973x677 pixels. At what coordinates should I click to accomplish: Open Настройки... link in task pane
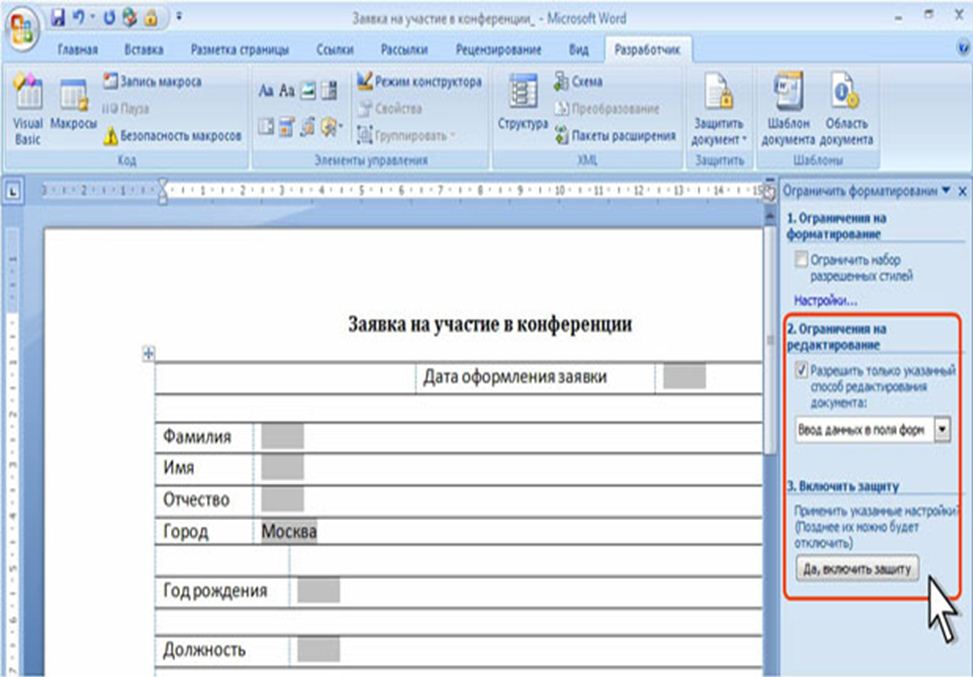(825, 301)
